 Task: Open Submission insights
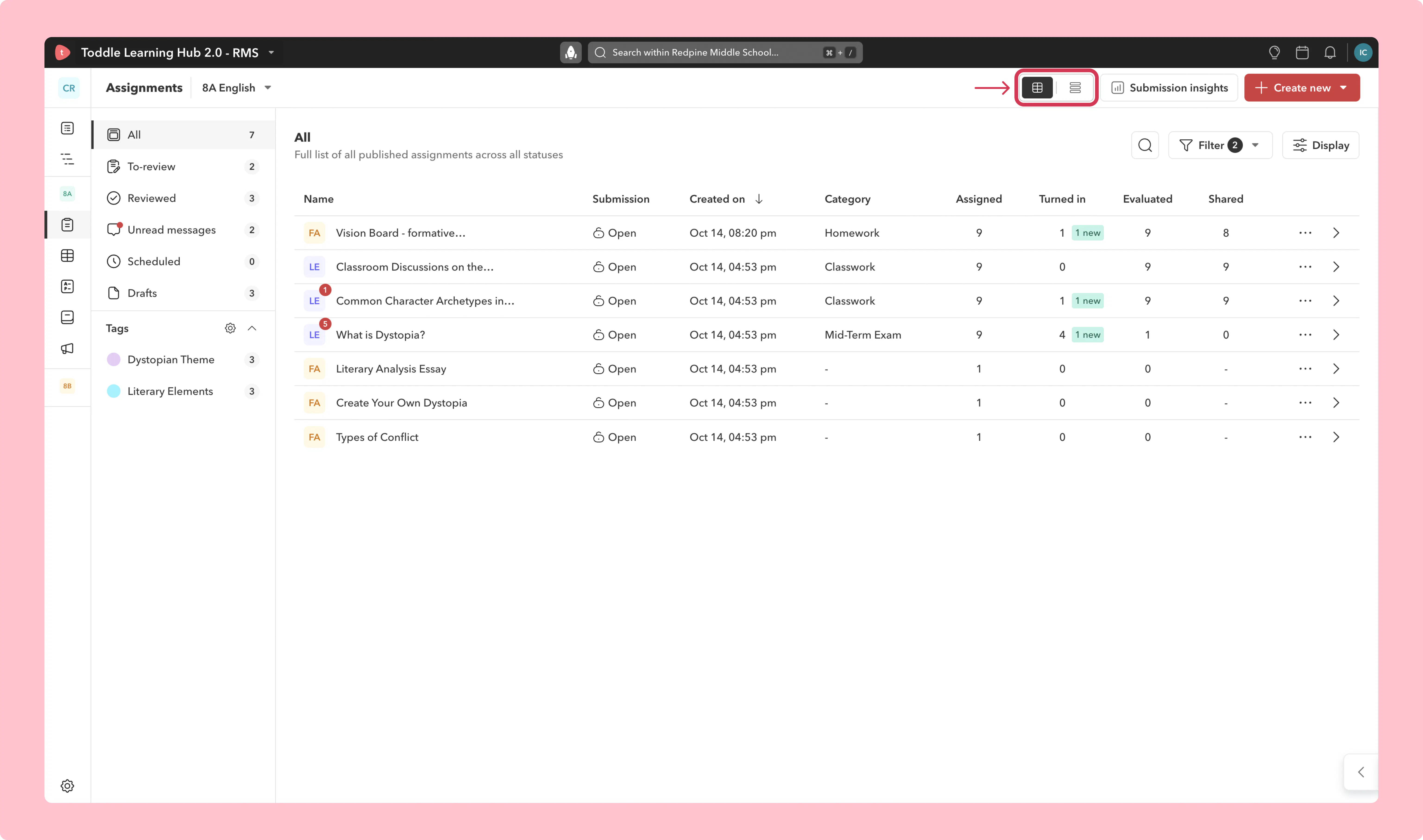coord(1169,88)
